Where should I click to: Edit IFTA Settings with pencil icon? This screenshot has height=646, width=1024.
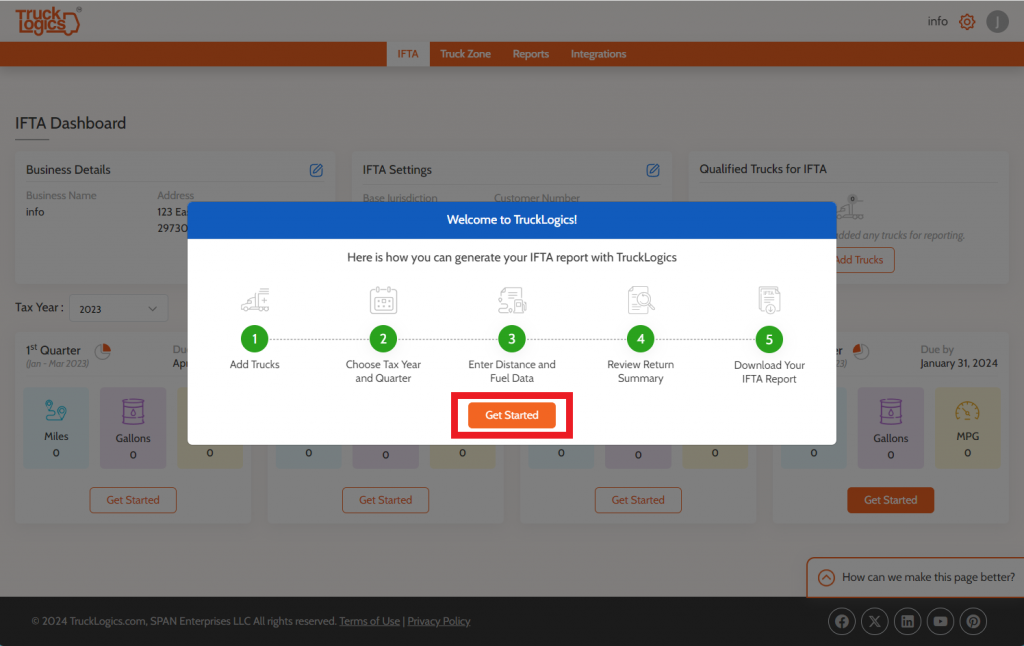(652, 170)
